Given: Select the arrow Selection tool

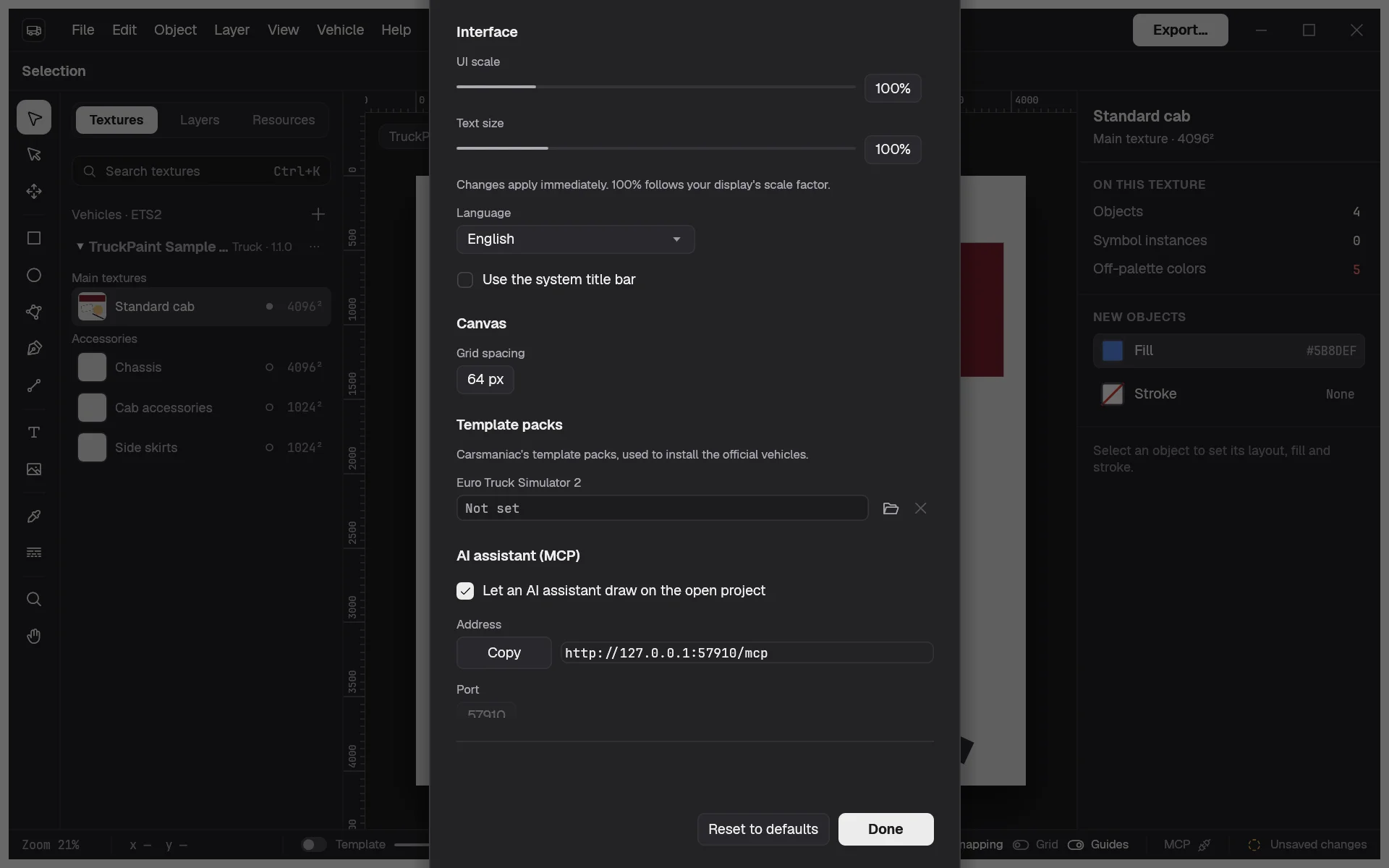Looking at the screenshot, I should click(34, 117).
